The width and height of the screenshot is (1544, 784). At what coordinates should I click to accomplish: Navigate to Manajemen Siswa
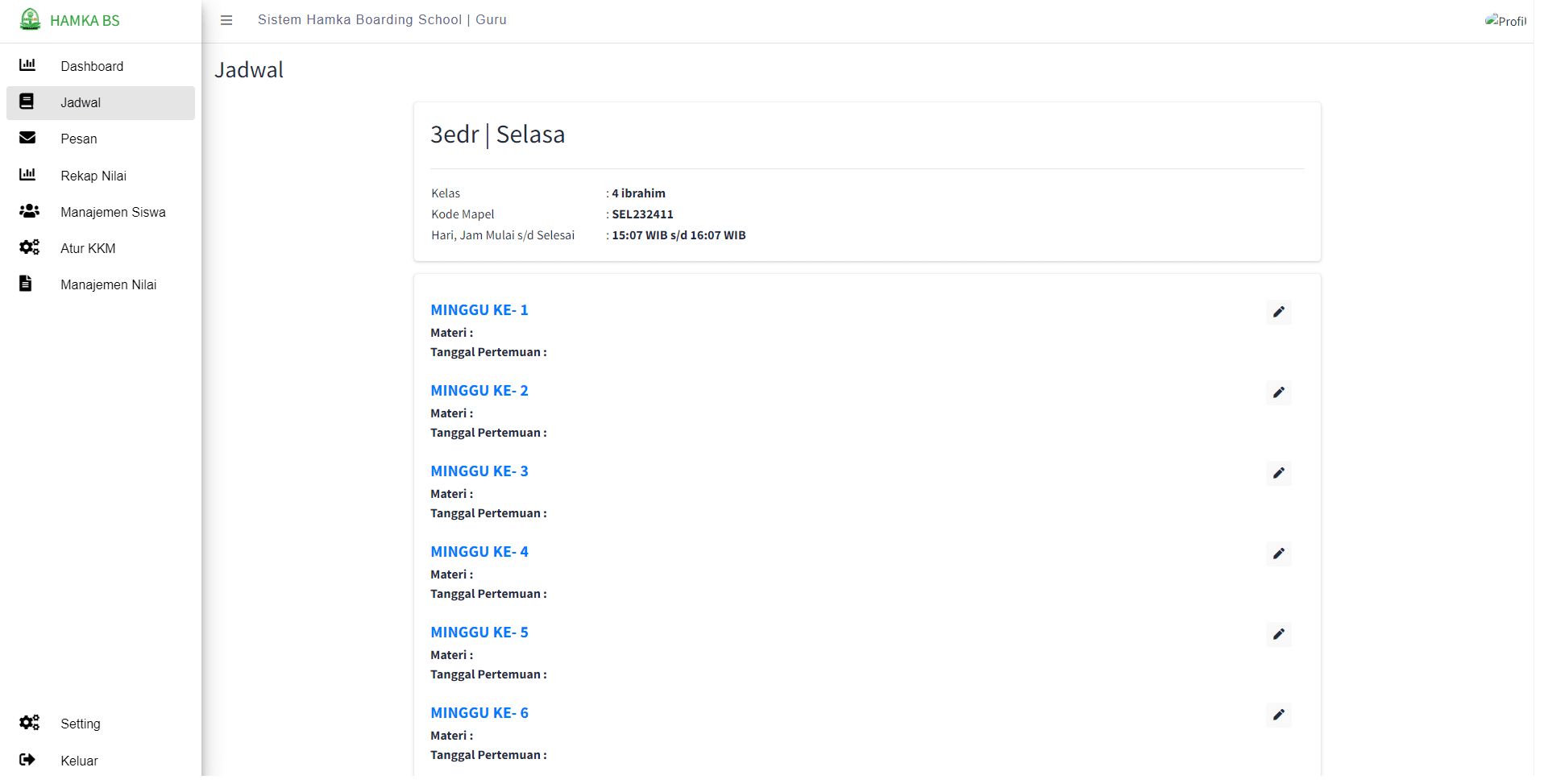point(101,212)
